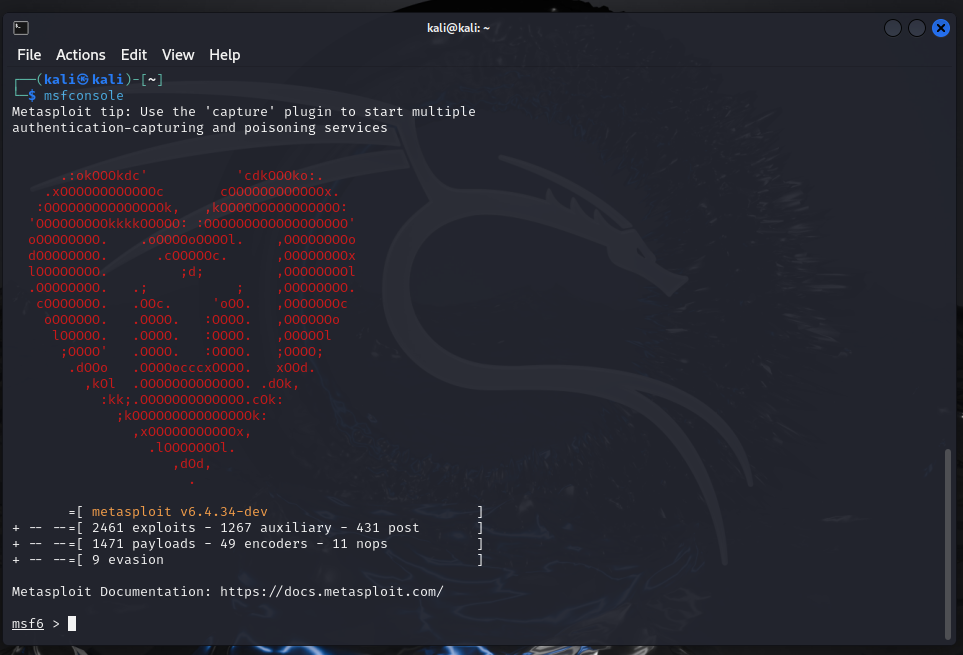This screenshot has height=655, width=963.
Task: Open the View menu
Action: tap(178, 55)
